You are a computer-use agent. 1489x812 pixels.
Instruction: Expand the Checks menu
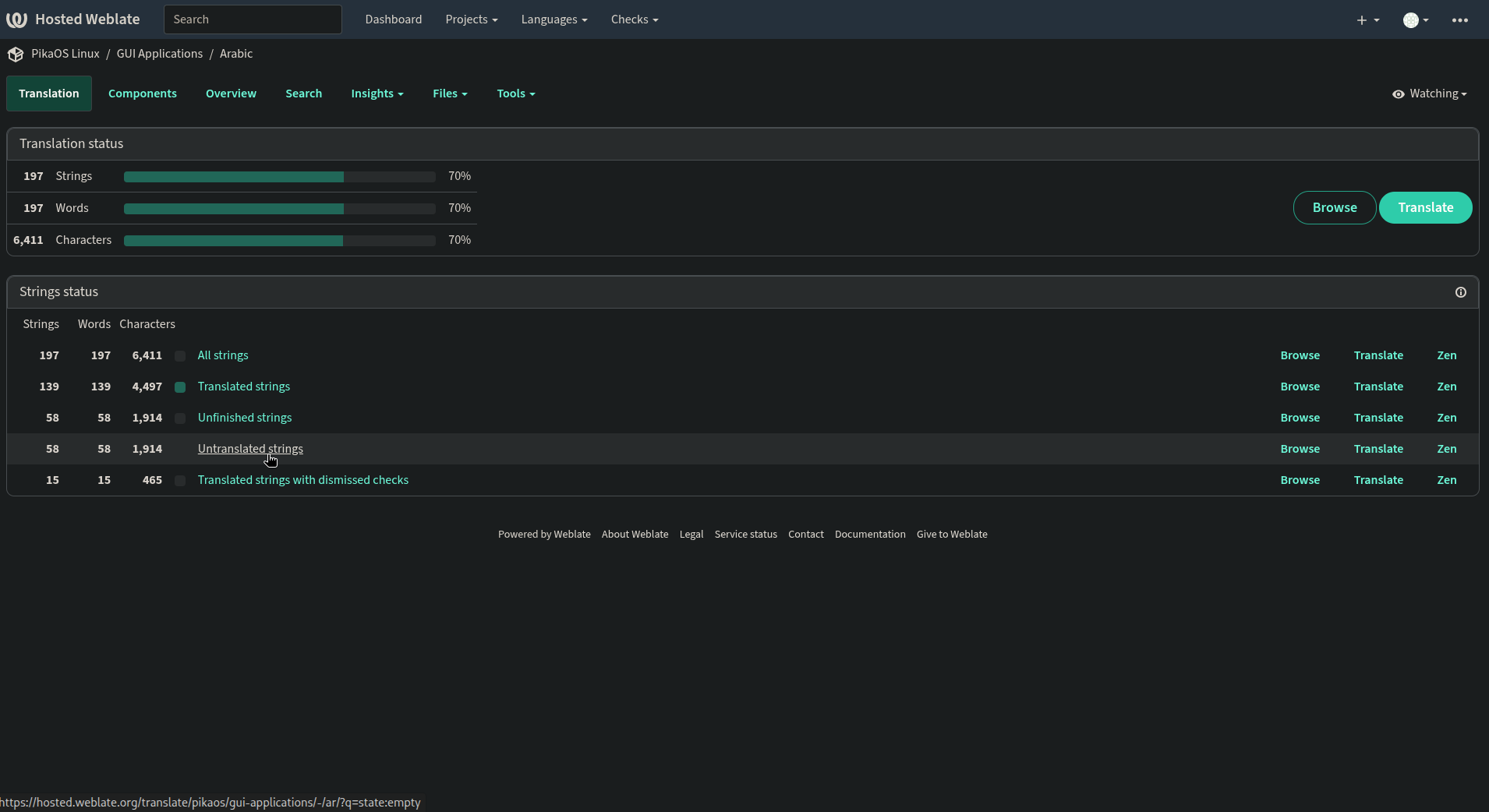coord(635,19)
